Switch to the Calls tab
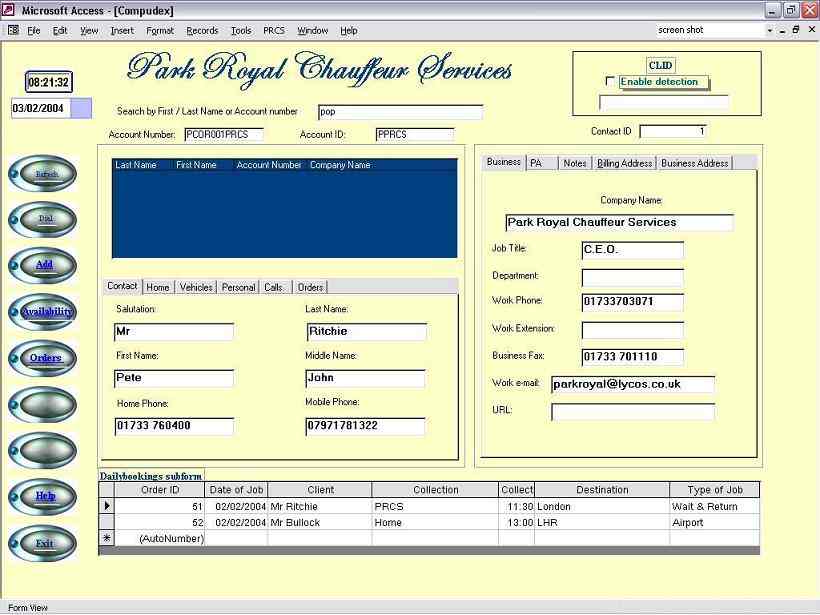 click(274, 287)
